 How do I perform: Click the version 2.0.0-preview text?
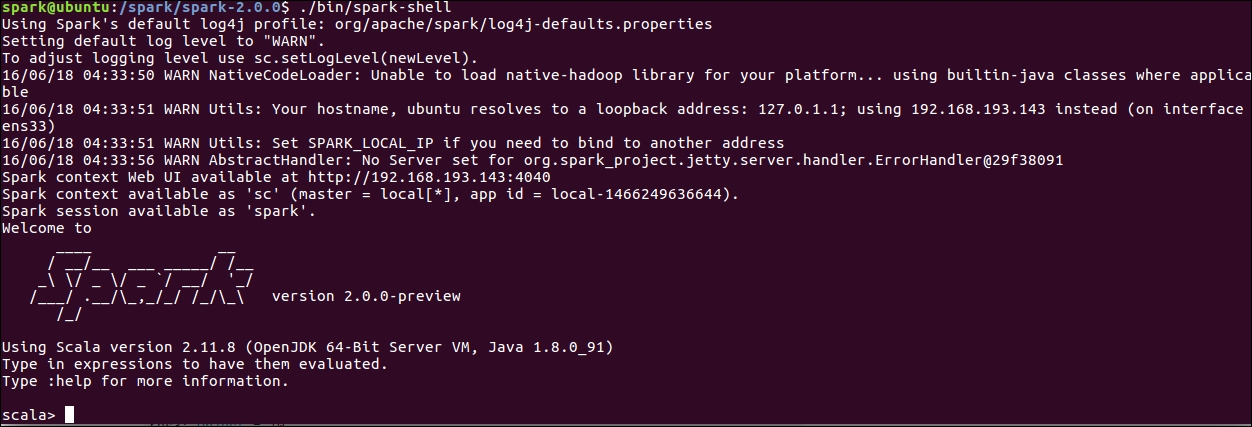click(366, 296)
